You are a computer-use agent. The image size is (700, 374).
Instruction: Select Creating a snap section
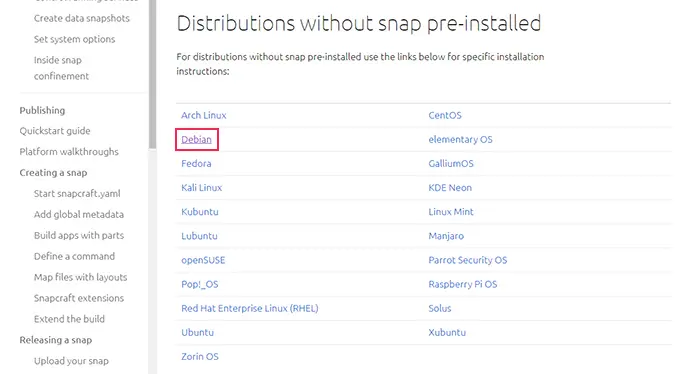[53, 173]
